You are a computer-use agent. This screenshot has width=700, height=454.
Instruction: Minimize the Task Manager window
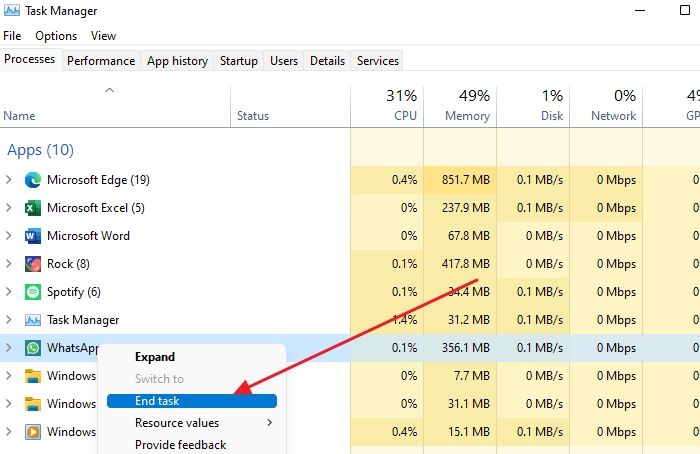[640, 10]
